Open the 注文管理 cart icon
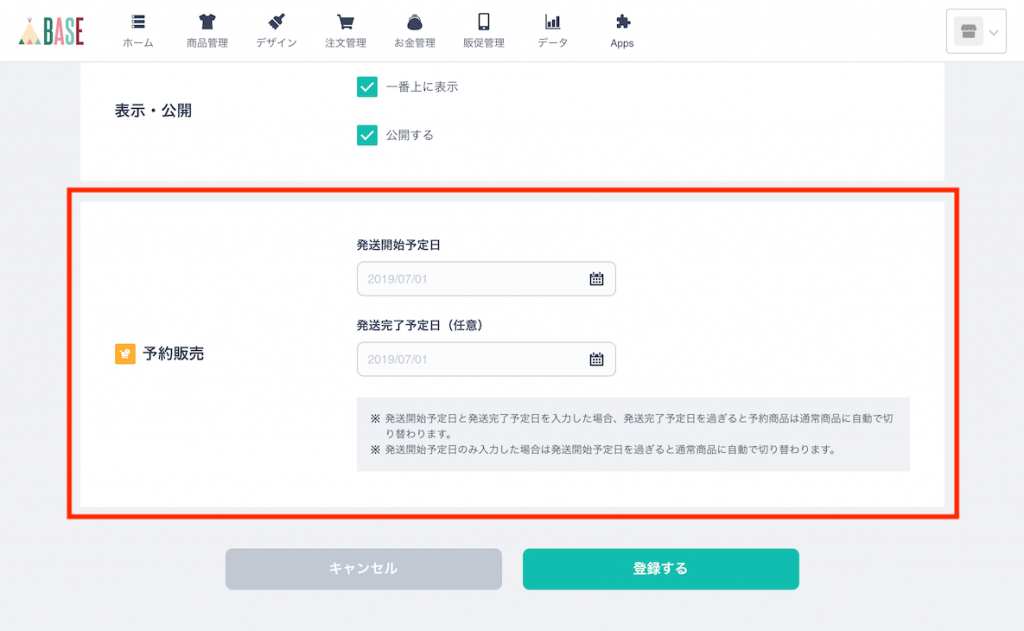Image resolution: width=1024 pixels, height=631 pixels. (345, 22)
